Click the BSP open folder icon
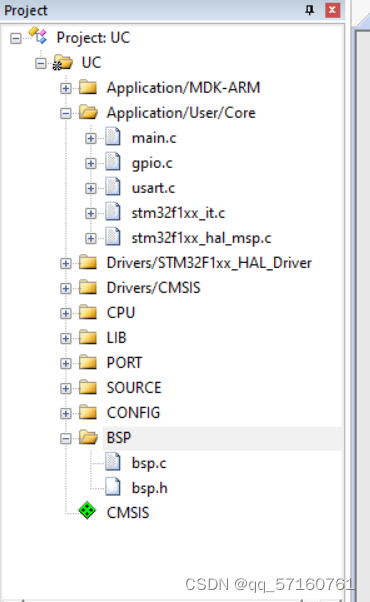This screenshot has height=602, width=370. point(88,437)
